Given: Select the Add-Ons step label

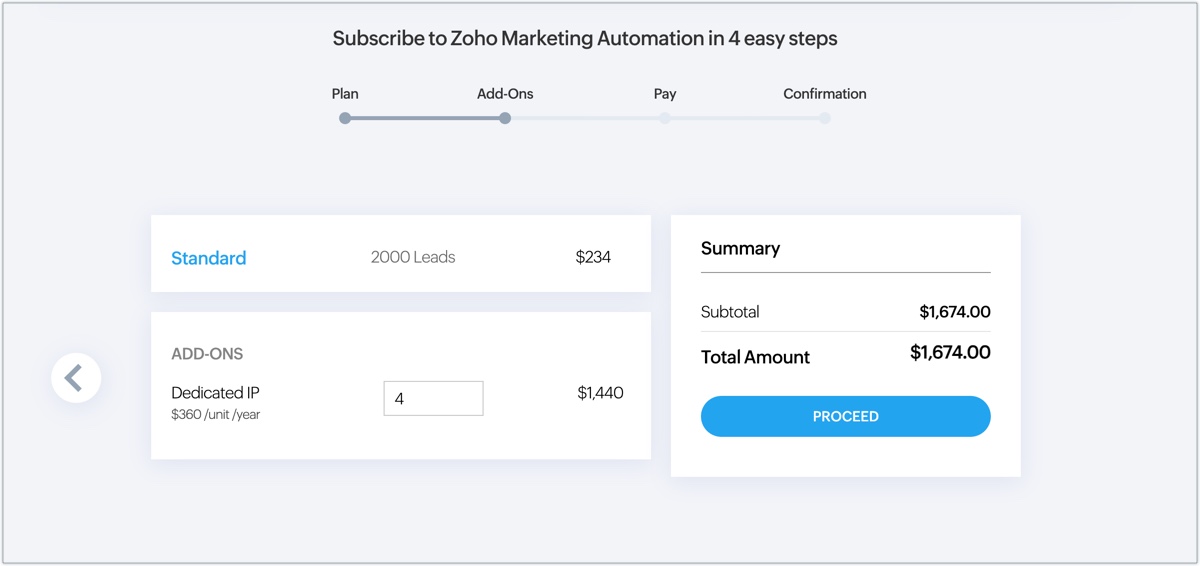Looking at the screenshot, I should [505, 94].
